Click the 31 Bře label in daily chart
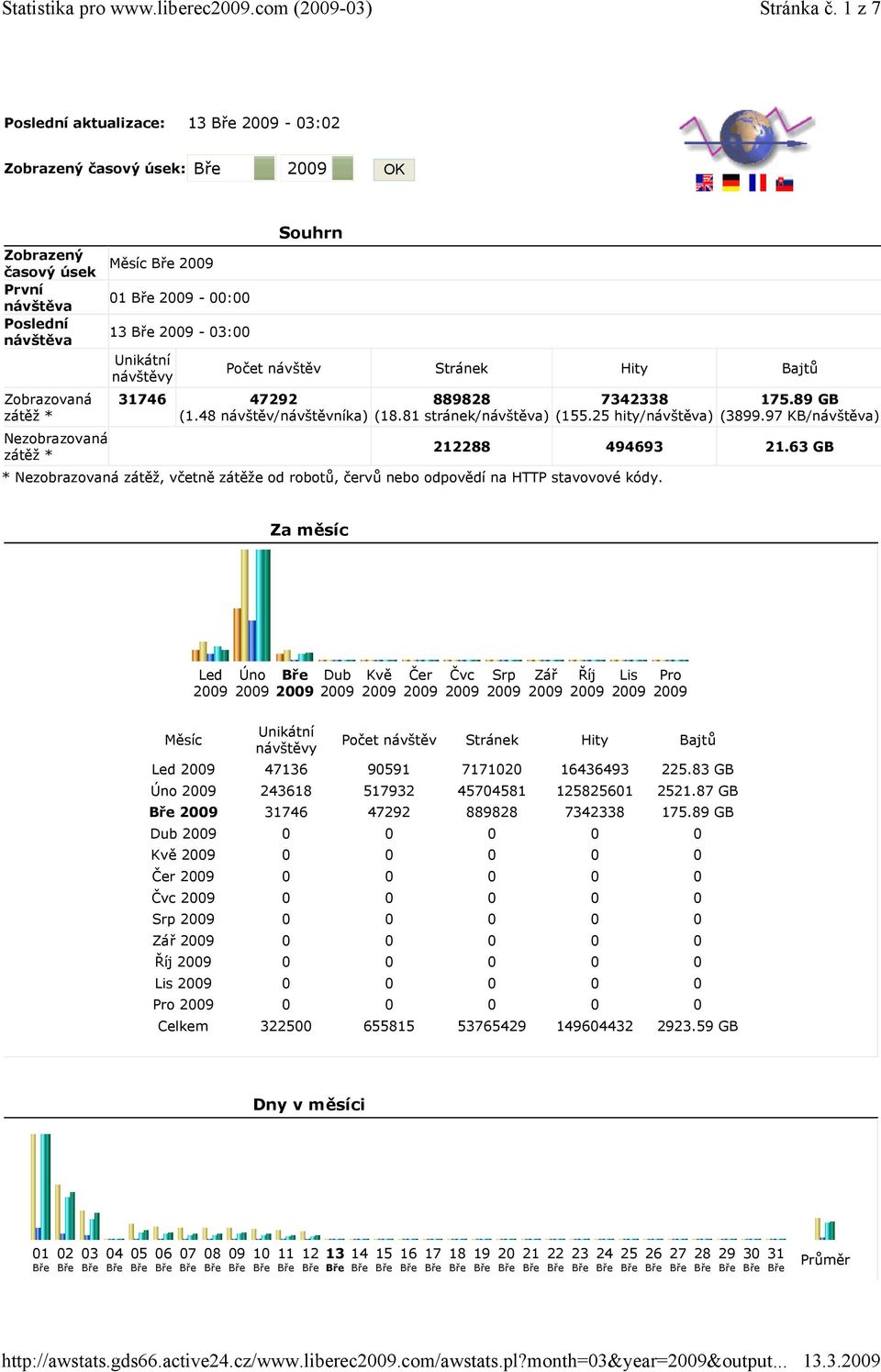This screenshot has width=881, height=1372. (x=776, y=1258)
